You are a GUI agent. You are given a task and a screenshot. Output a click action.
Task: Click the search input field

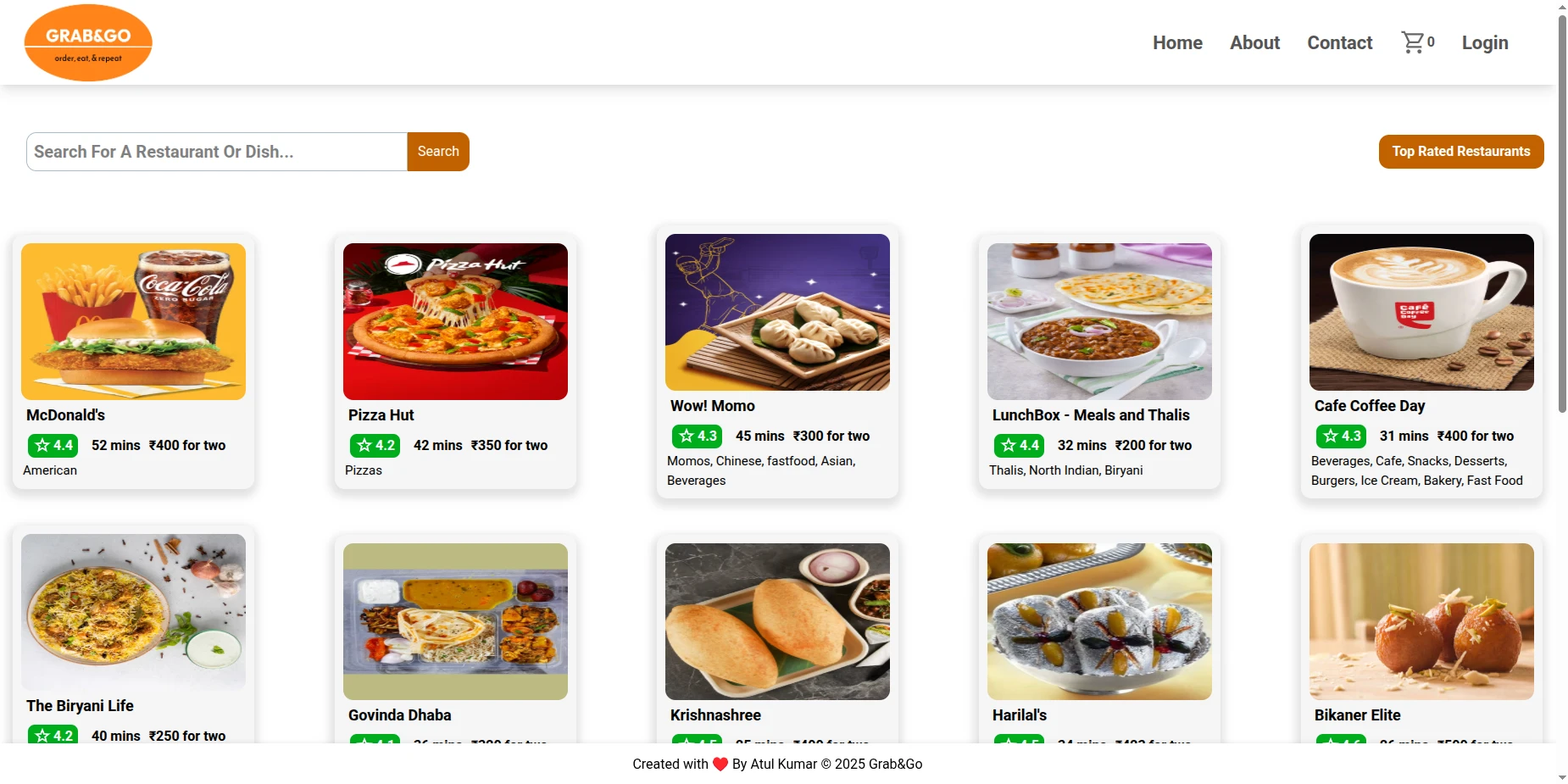click(215, 151)
